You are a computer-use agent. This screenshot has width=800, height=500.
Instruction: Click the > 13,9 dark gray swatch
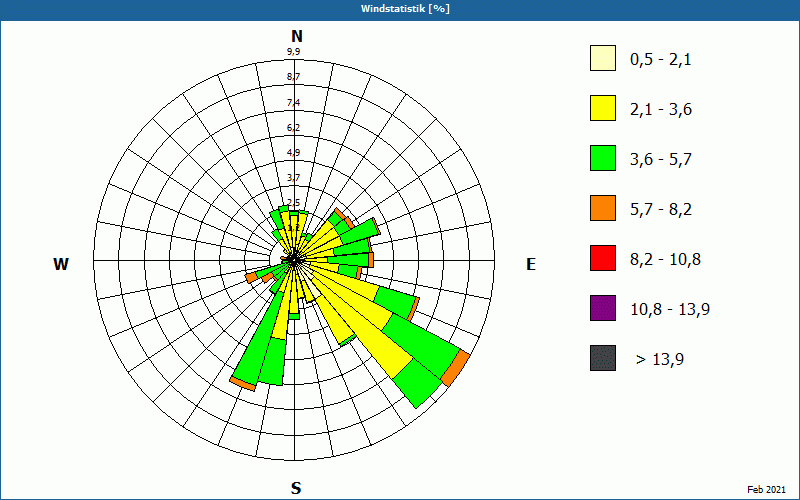pyautogui.click(x=603, y=358)
